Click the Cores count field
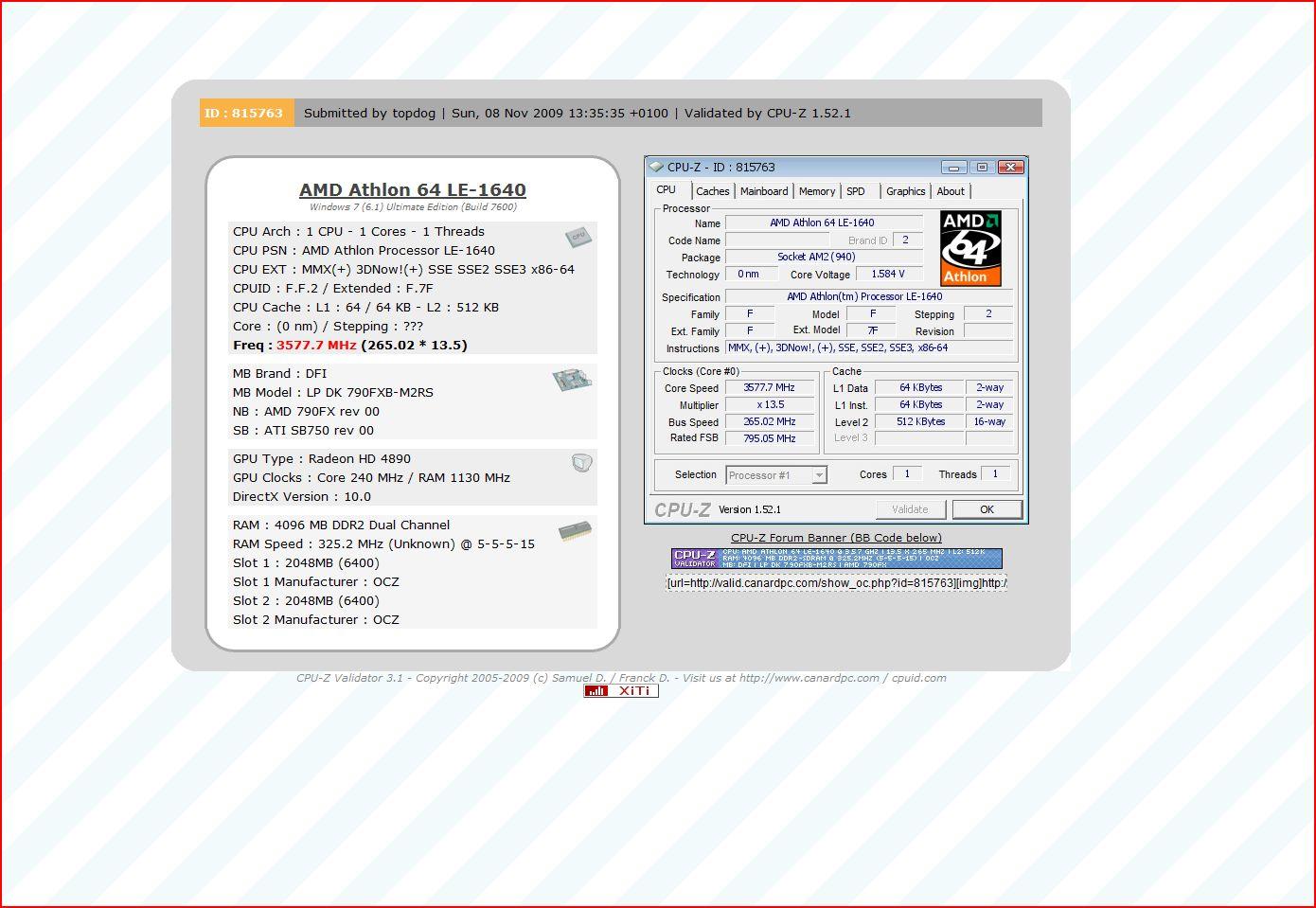The height and width of the screenshot is (908, 1316). pyautogui.click(x=907, y=474)
